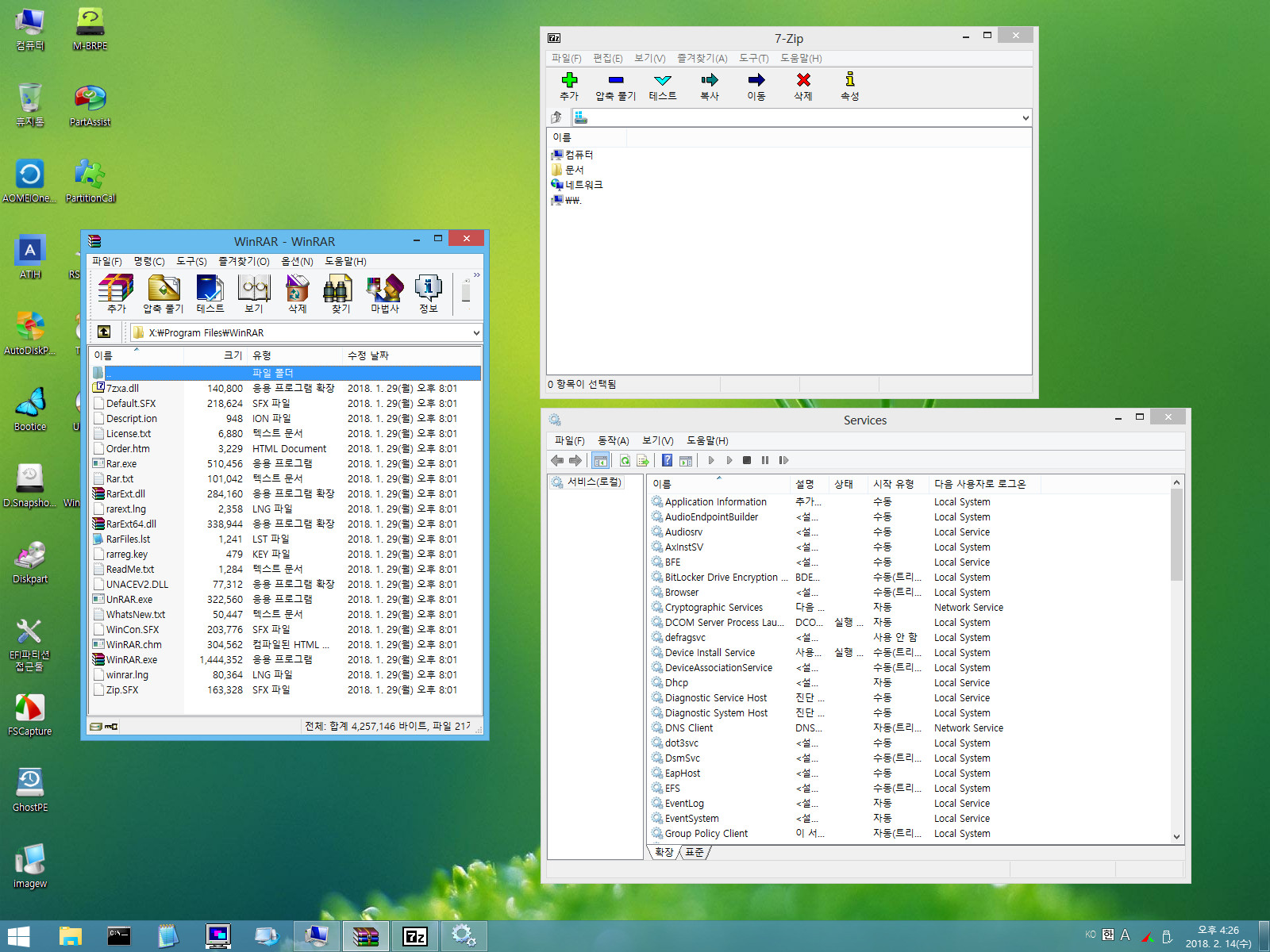Click 7-Zip's Copy (복사) icon
1270x952 pixels.
click(710, 86)
